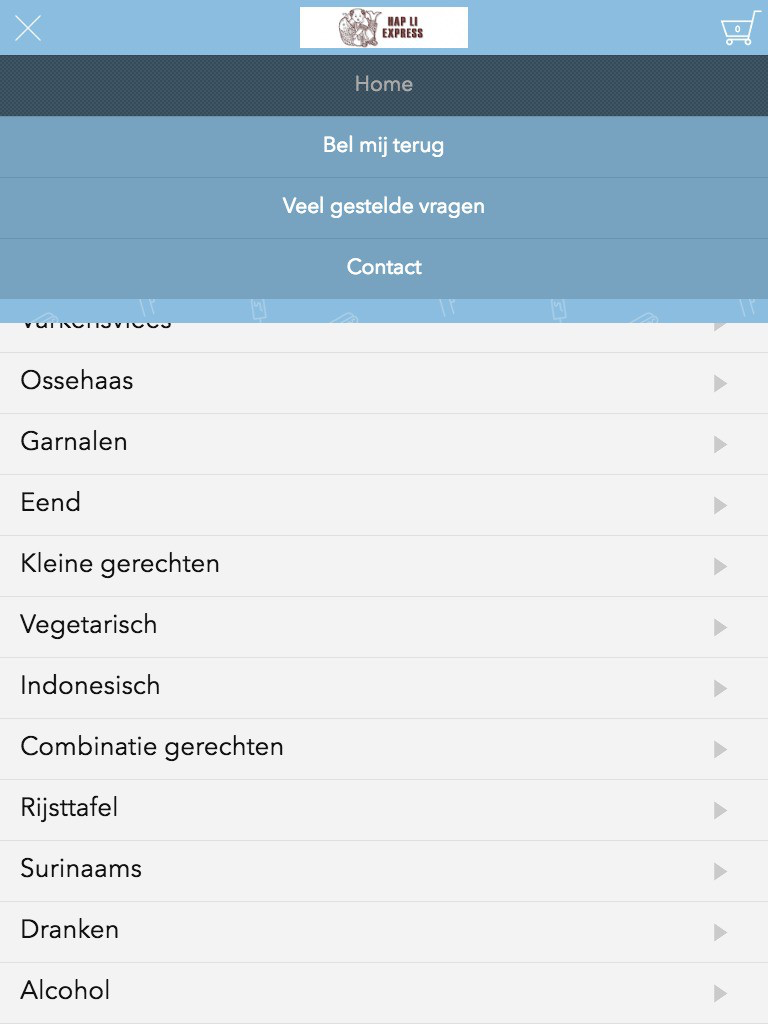Click arrow icon beside Indonesisch
Screen dimensions: 768x1024
[x=720, y=688]
